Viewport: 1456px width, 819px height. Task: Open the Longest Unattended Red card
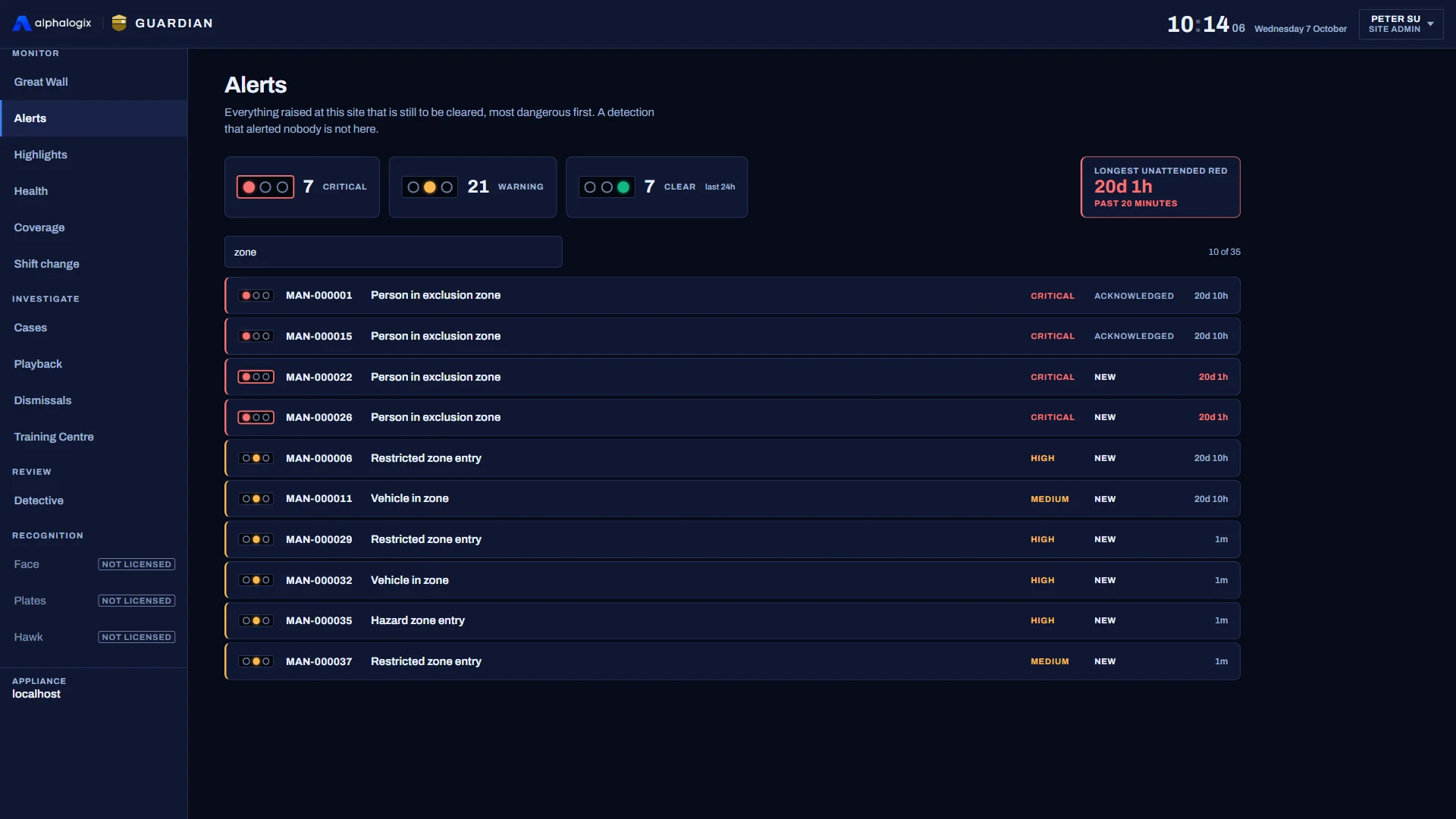click(1160, 187)
